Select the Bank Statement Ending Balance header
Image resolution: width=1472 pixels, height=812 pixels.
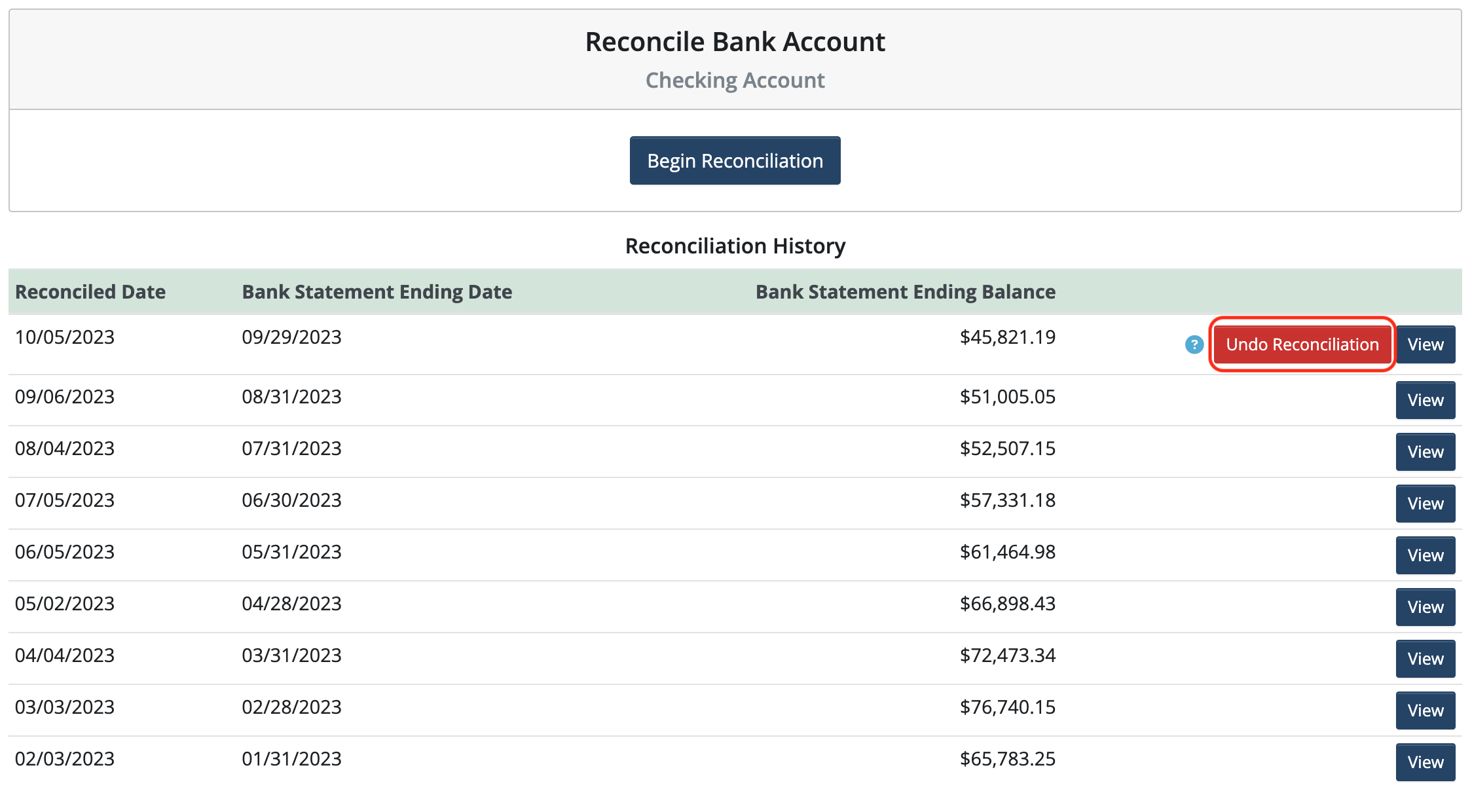[x=906, y=292]
